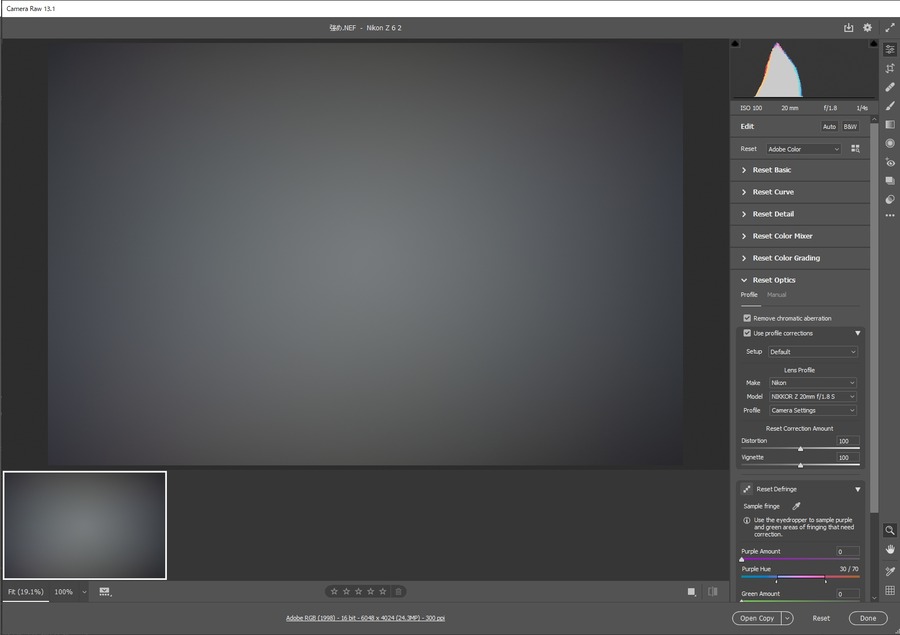The image size is (900, 635).
Task: Toggle the grid overlay icon
Action: click(x=890, y=590)
